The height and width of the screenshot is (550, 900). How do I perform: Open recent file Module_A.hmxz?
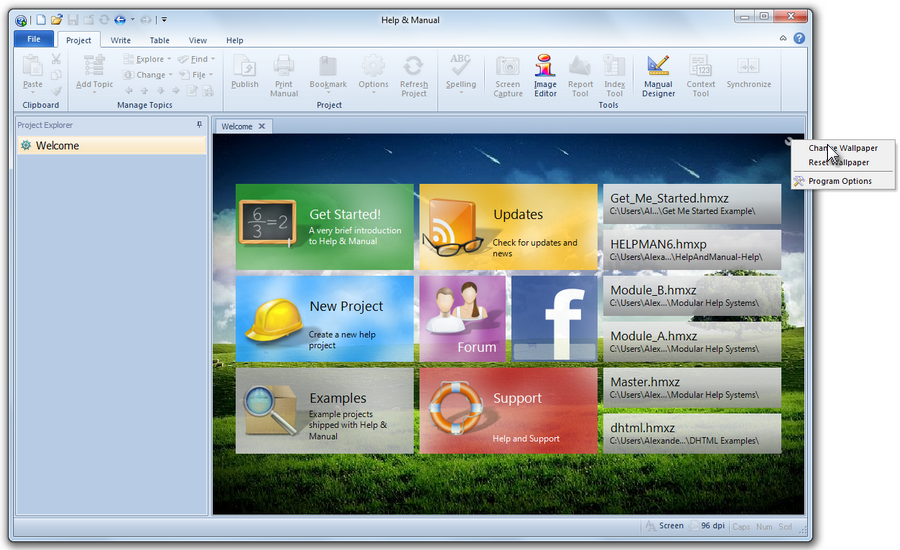(x=692, y=342)
